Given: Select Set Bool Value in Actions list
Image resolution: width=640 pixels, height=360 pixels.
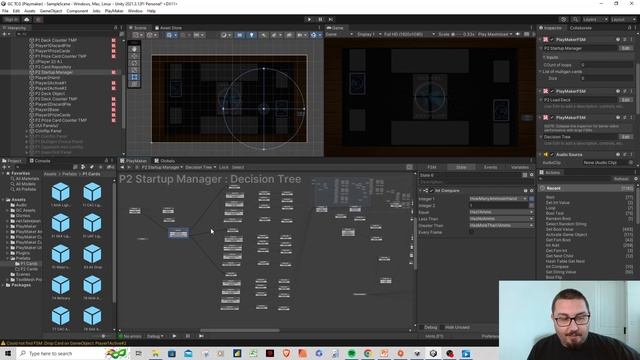Looking at the screenshot, I should (x=559, y=229).
